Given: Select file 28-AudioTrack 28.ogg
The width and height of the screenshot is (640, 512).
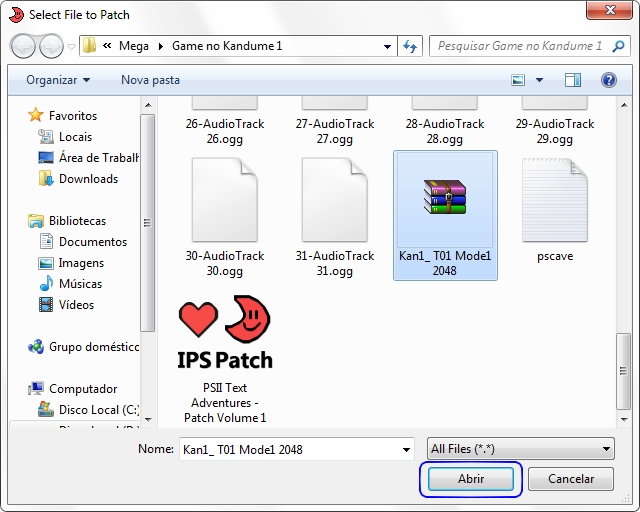Looking at the screenshot, I should click(445, 121).
